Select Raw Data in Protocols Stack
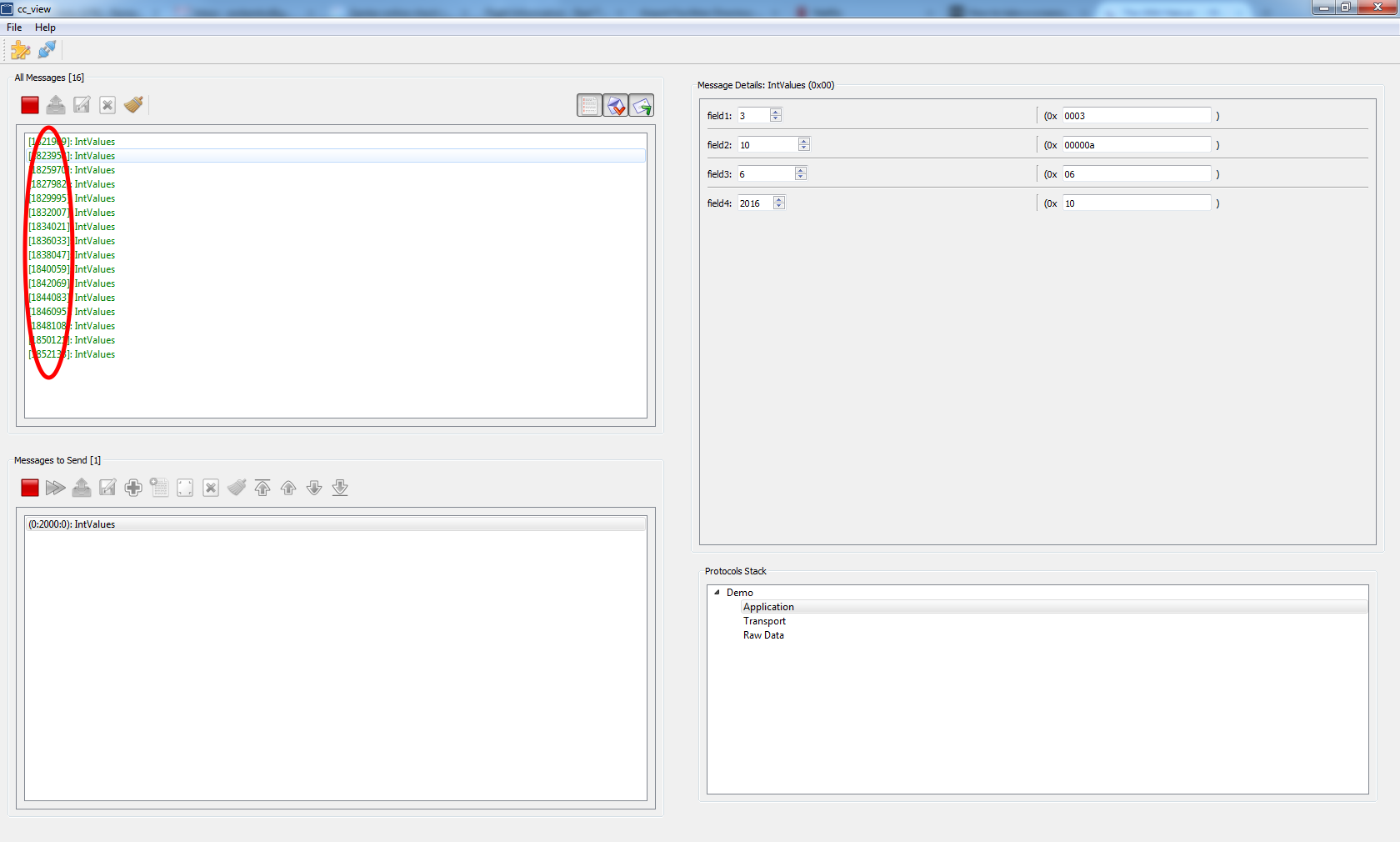This screenshot has width=1400, height=842. 763,635
